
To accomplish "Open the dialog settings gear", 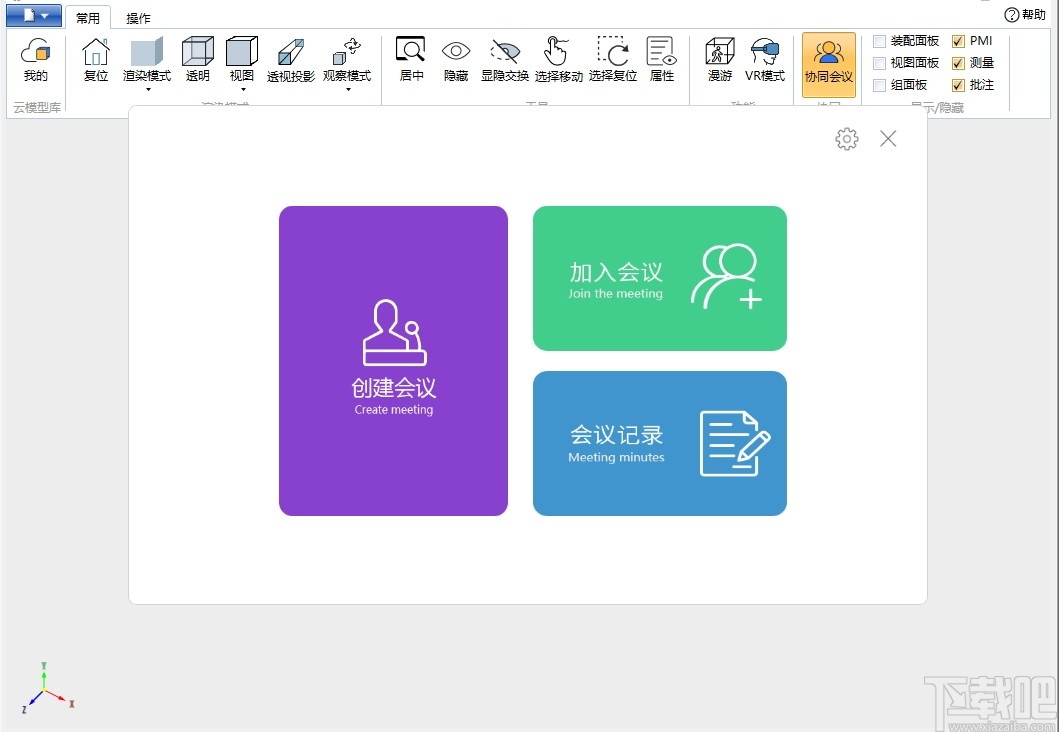I will 846,139.
